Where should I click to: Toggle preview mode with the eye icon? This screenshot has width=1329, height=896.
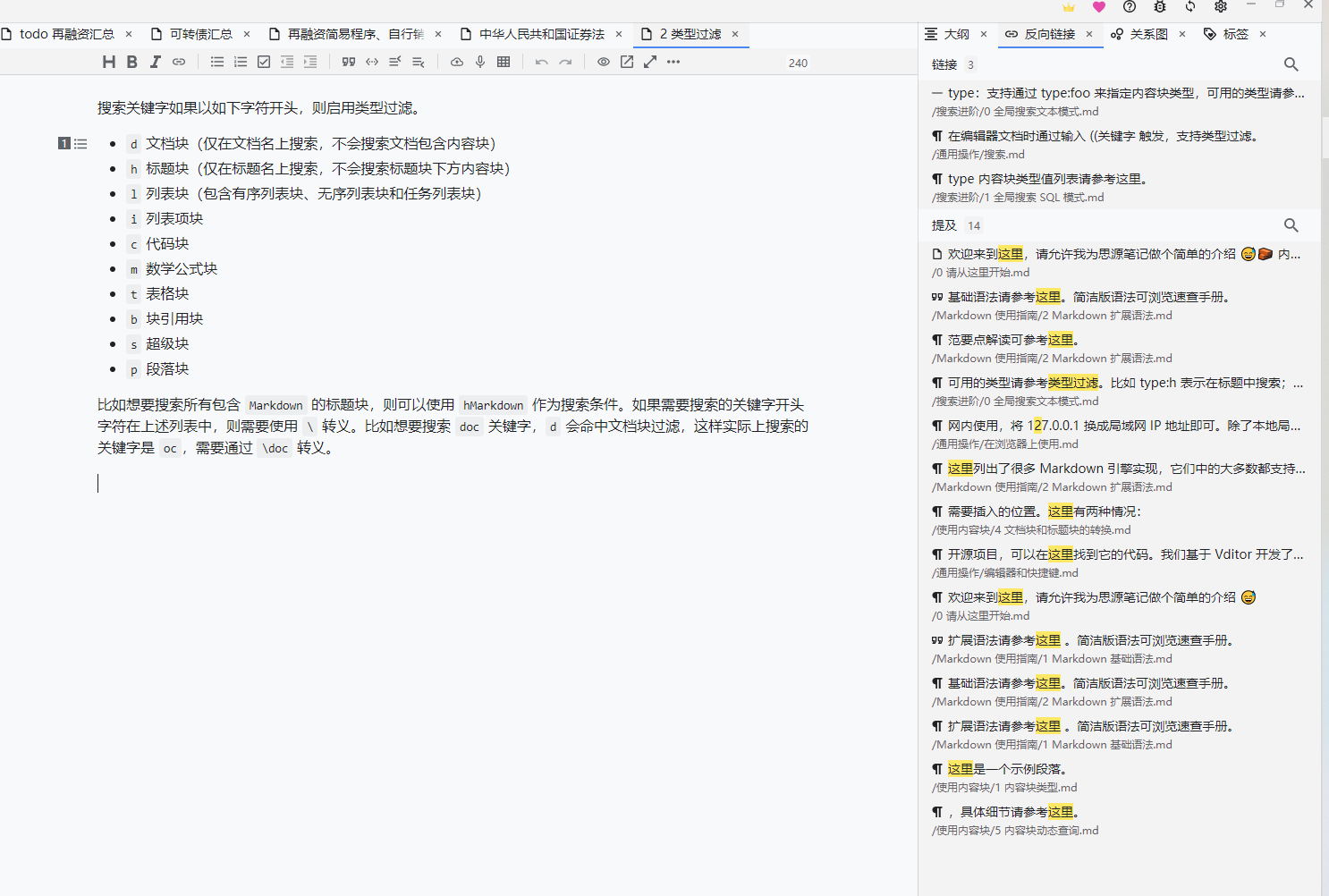tap(604, 62)
